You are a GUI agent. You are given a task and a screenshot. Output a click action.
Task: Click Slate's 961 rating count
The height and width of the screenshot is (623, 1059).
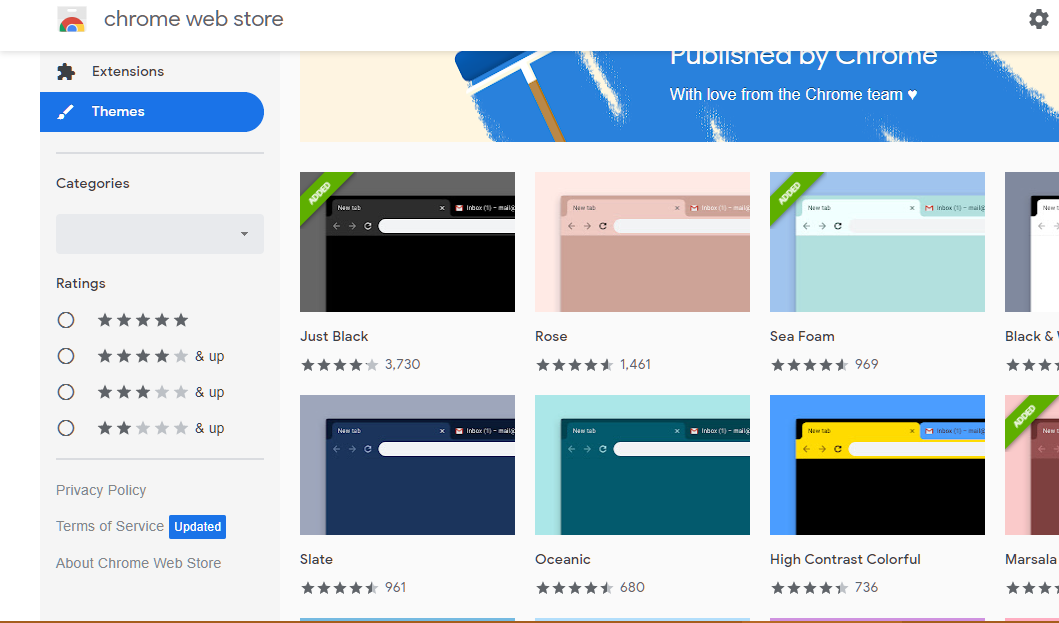point(396,587)
